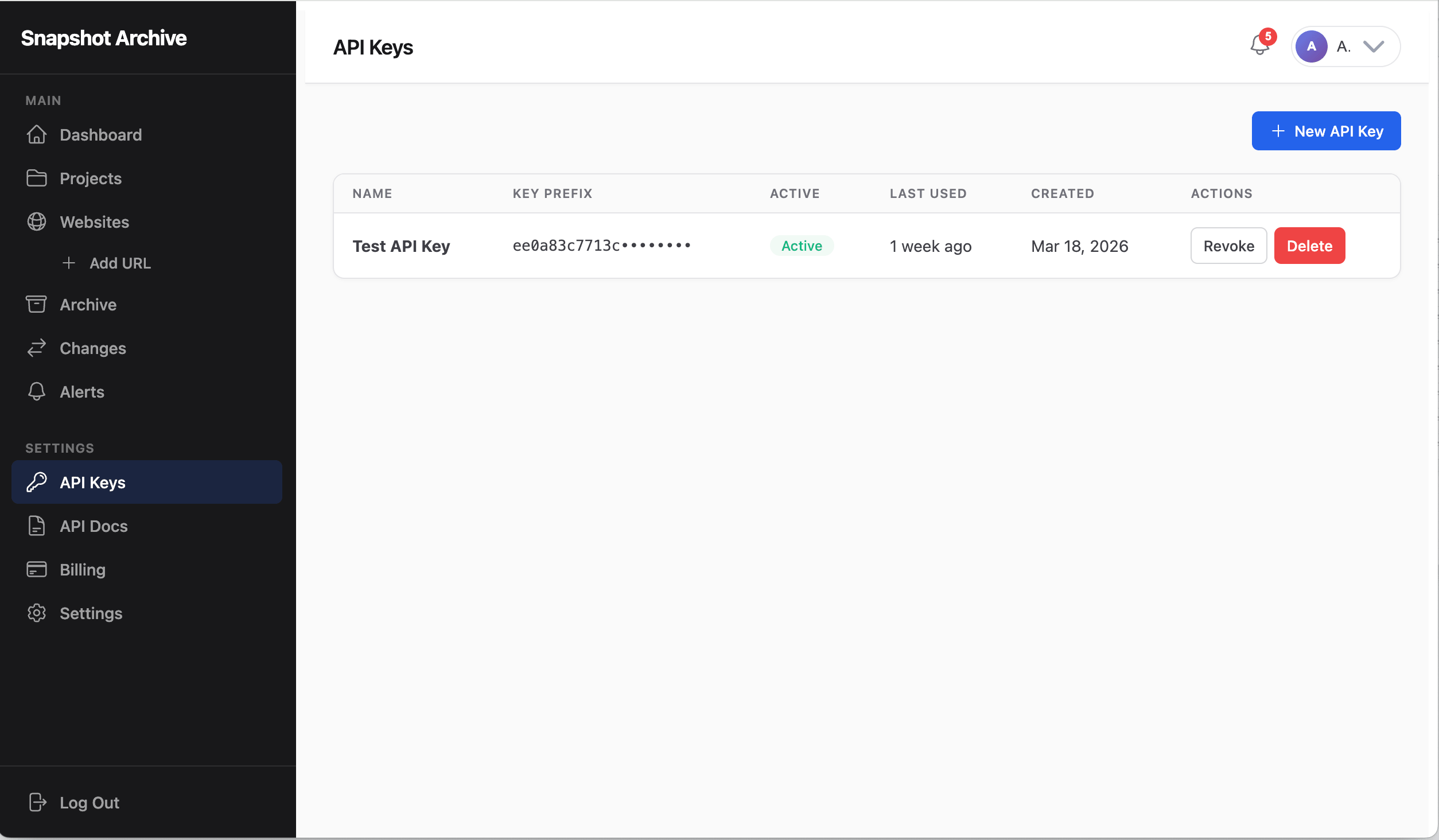This screenshot has width=1439, height=840.
Task: Click the Billing credit card icon
Action: coord(37,569)
